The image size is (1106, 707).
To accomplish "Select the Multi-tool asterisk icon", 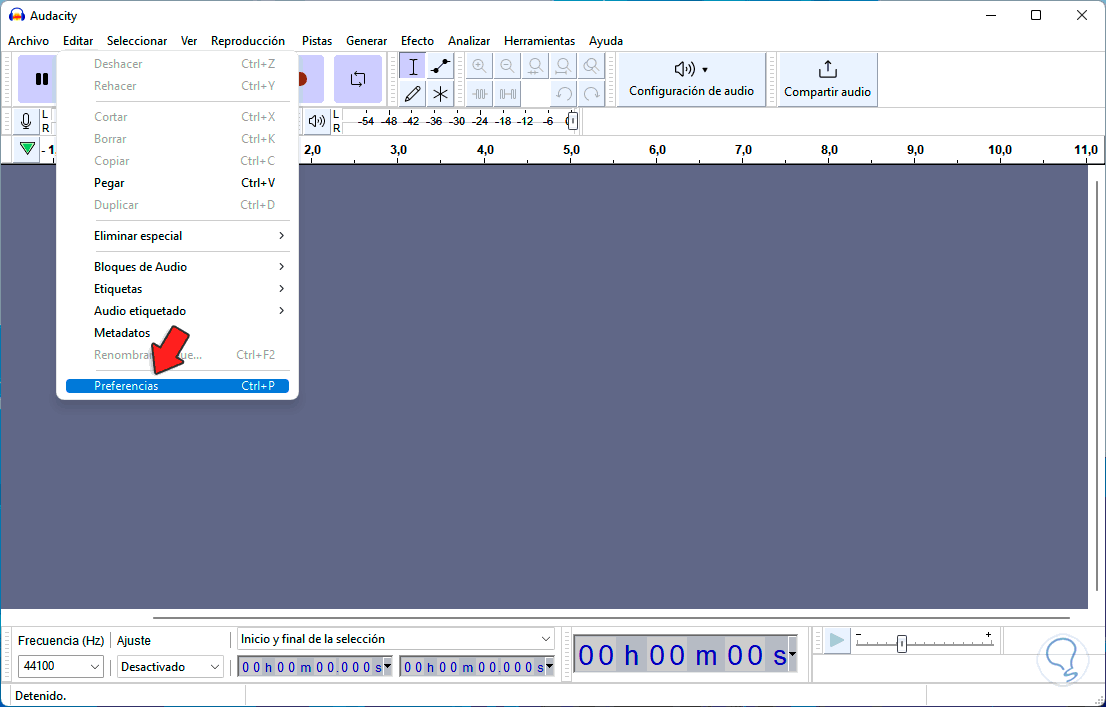I will click(440, 93).
